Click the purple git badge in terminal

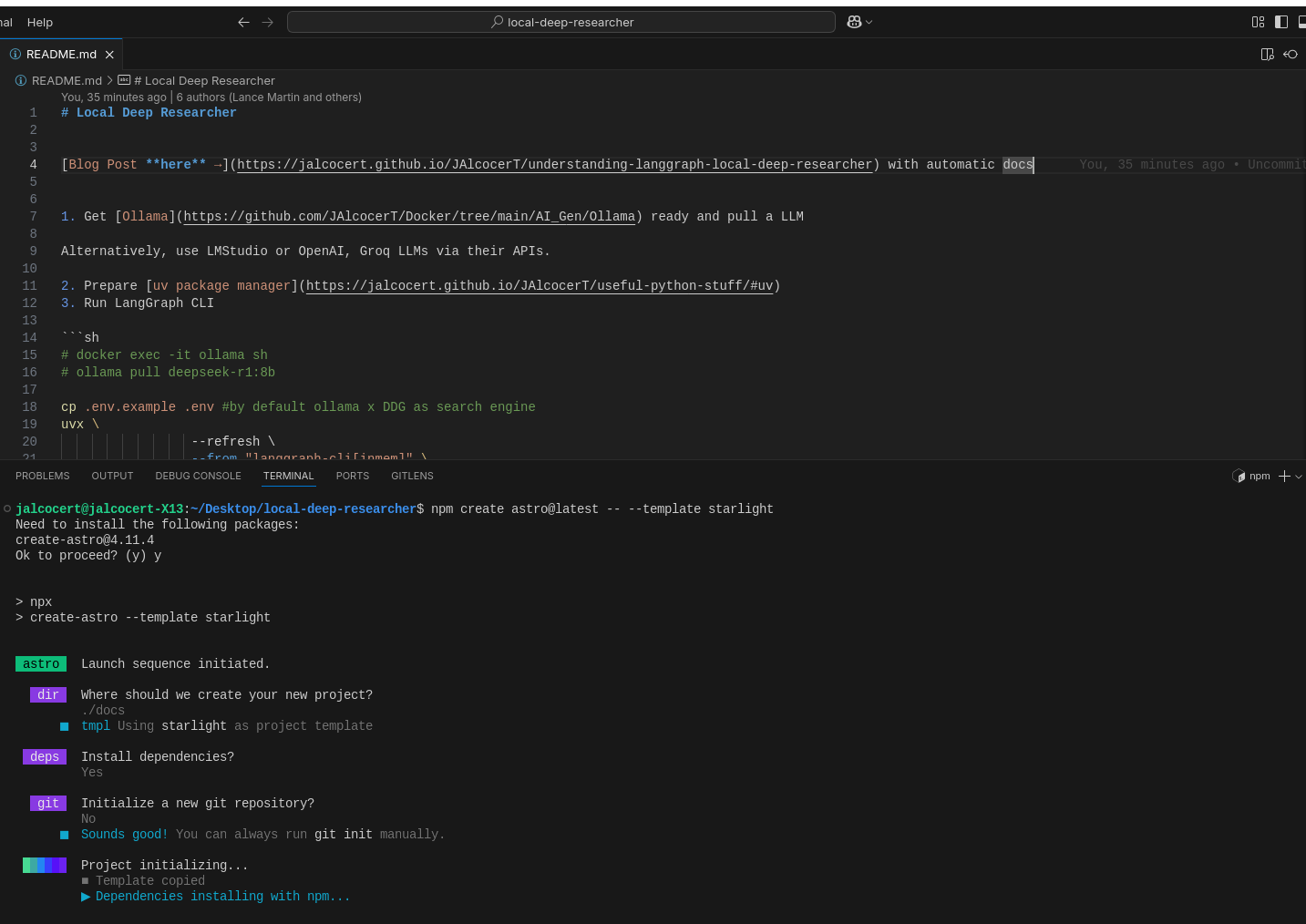pos(48,803)
